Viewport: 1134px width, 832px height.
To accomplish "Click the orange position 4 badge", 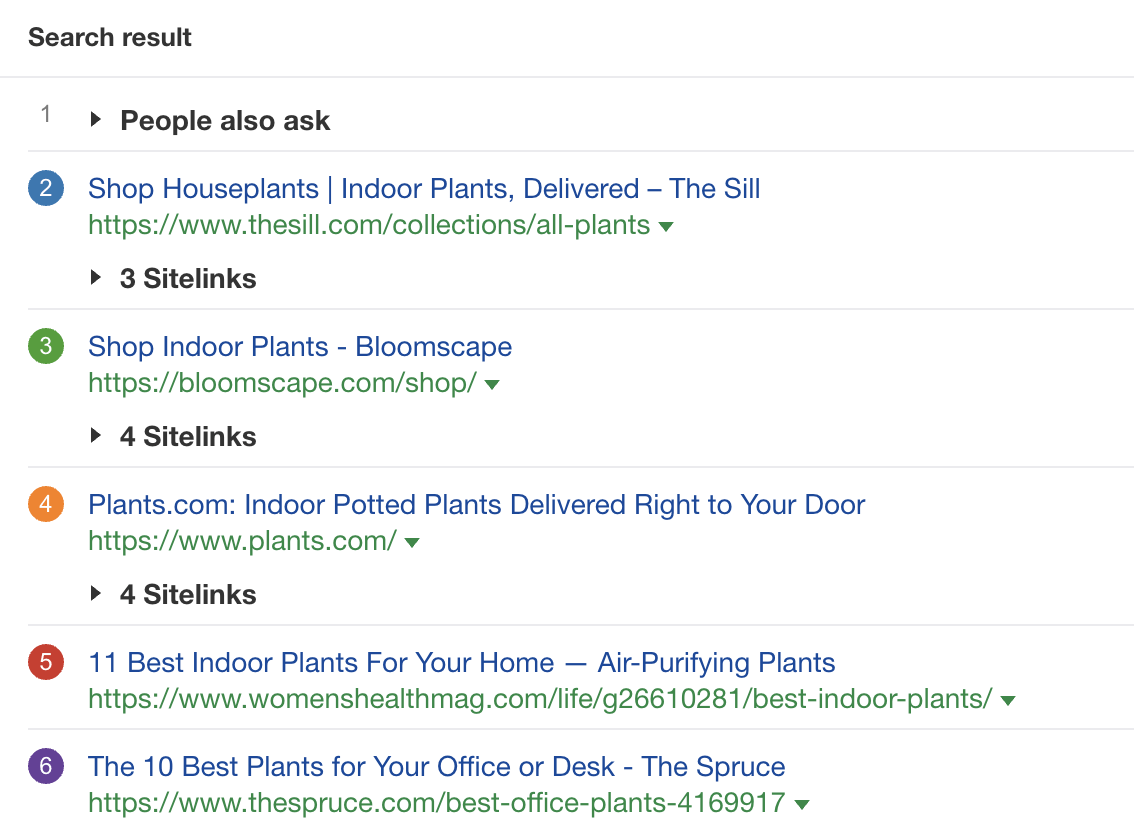I will (x=46, y=505).
